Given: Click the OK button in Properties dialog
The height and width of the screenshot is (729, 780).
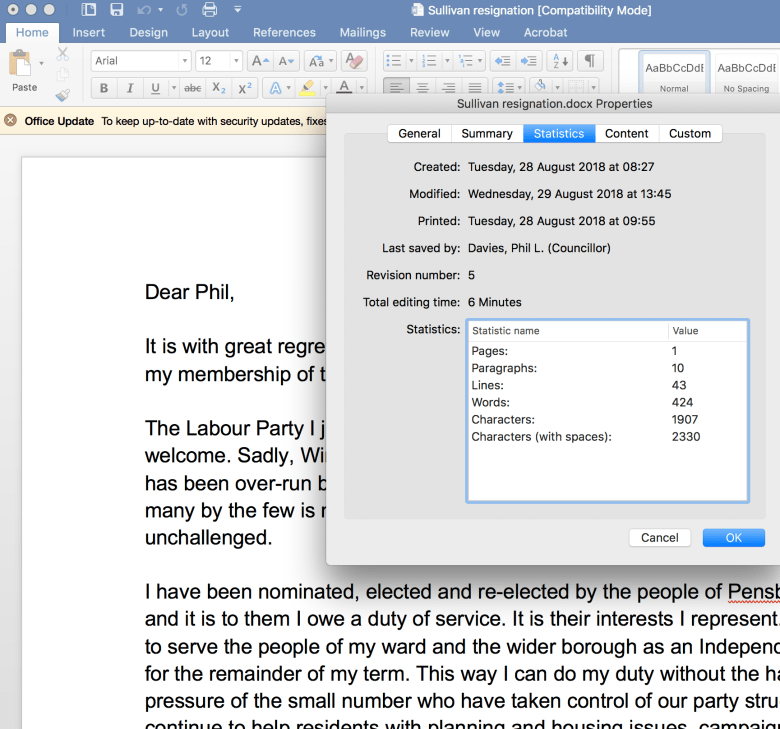Looking at the screenshot, I should point(733,537).
